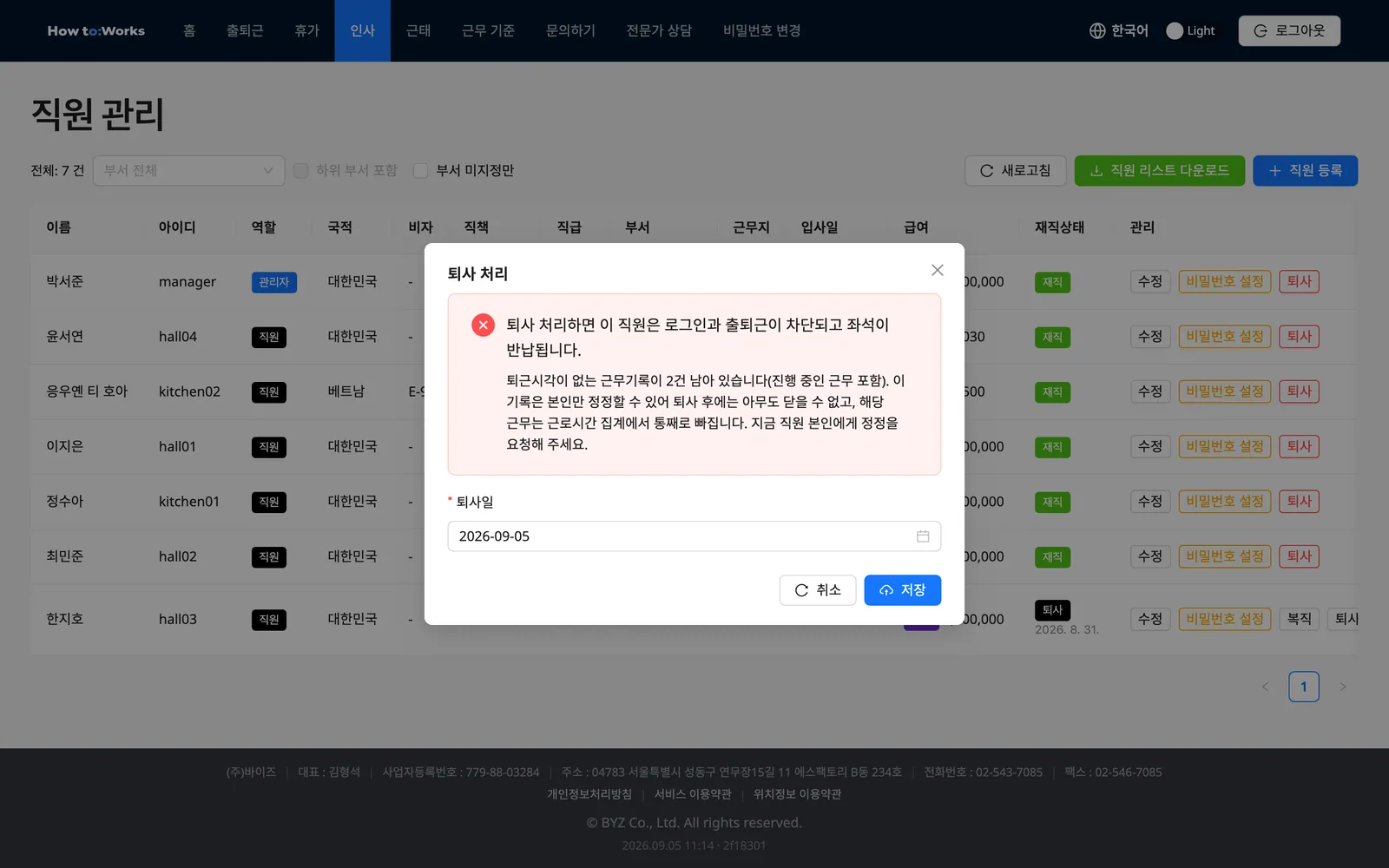Image resolution: width=1389 pixels, height=868 pixels.
Task: Open the 출퇴근 menu item
Action: [x=245, y=30]
